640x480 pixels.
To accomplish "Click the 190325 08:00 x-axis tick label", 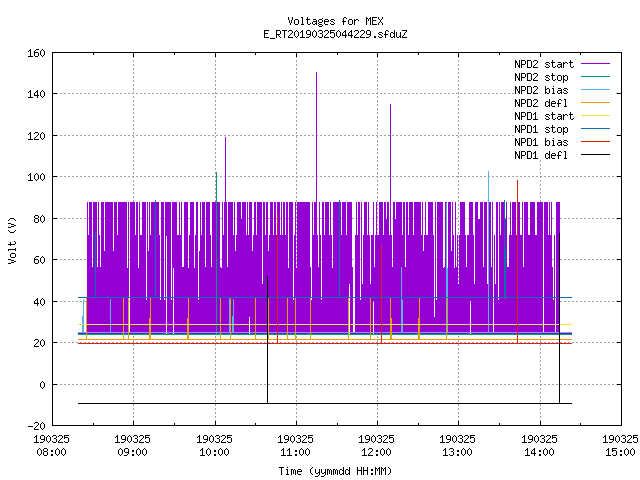I will pyautogui.click(x=51, y=445).
